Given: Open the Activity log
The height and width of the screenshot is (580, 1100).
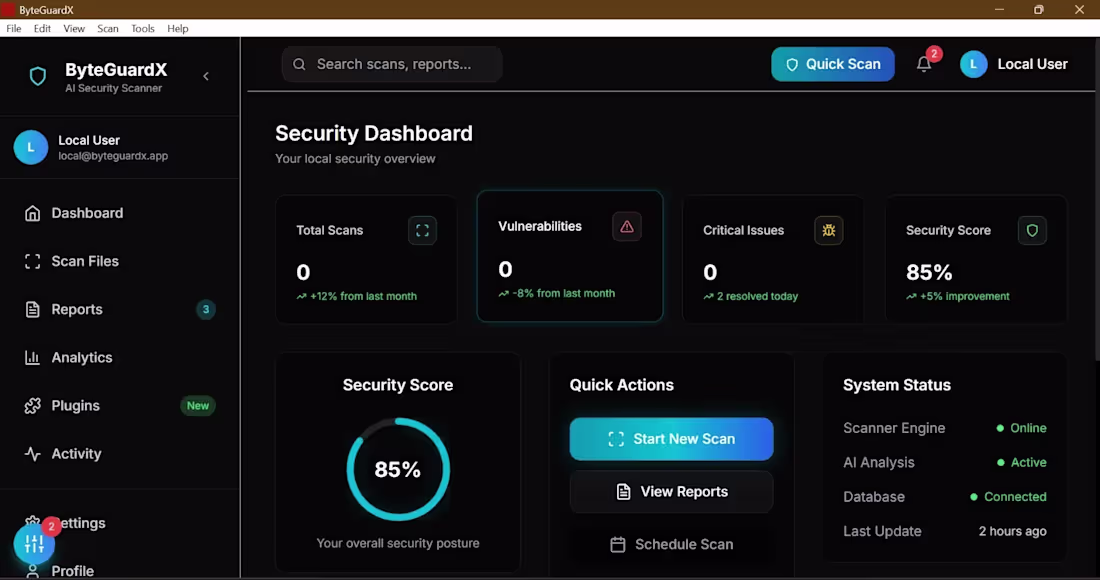Looking at the screenshot, I should coord(77,453).
